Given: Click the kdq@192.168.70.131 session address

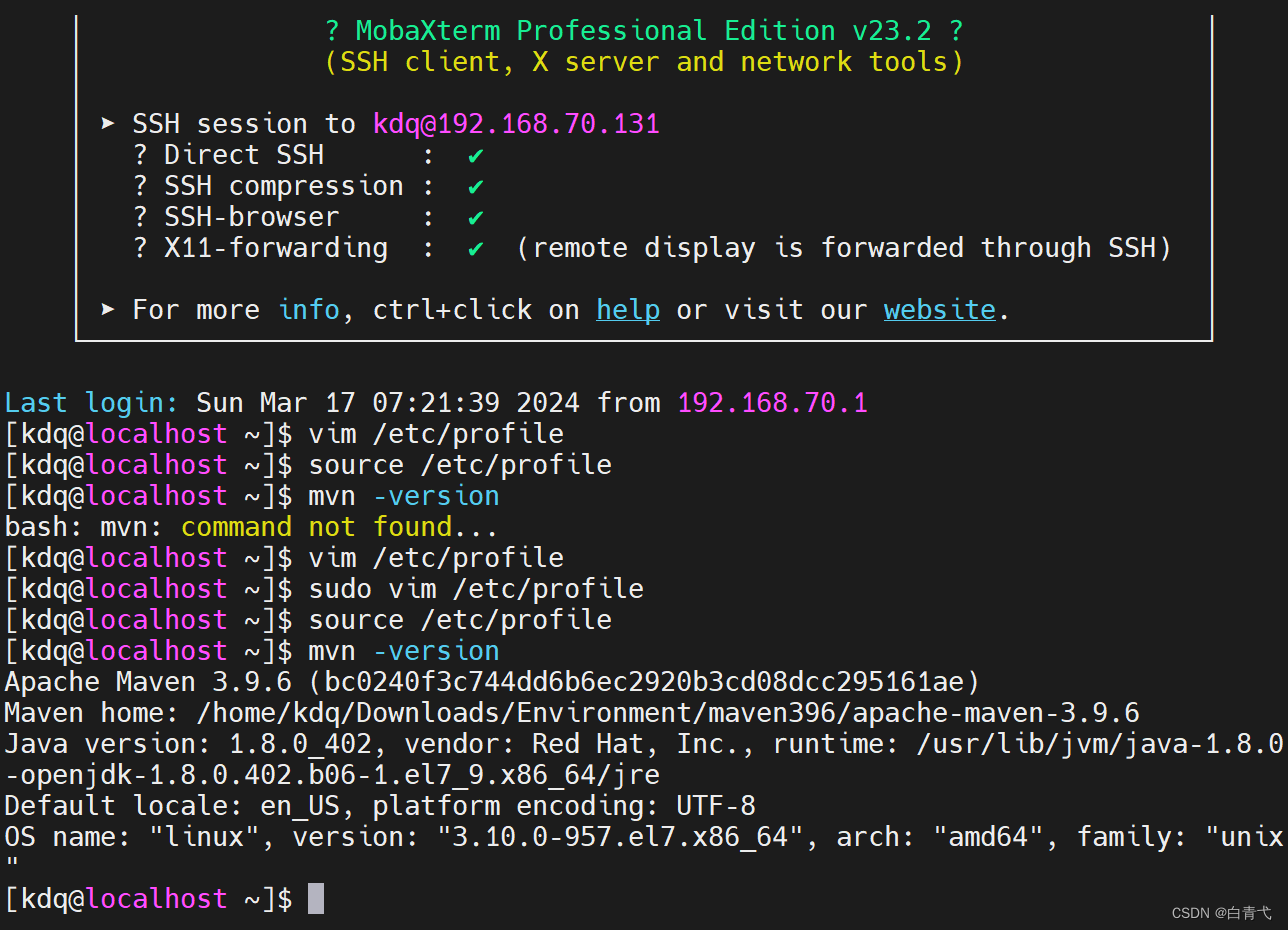Looking at the screenshot, I should (516, 124).
